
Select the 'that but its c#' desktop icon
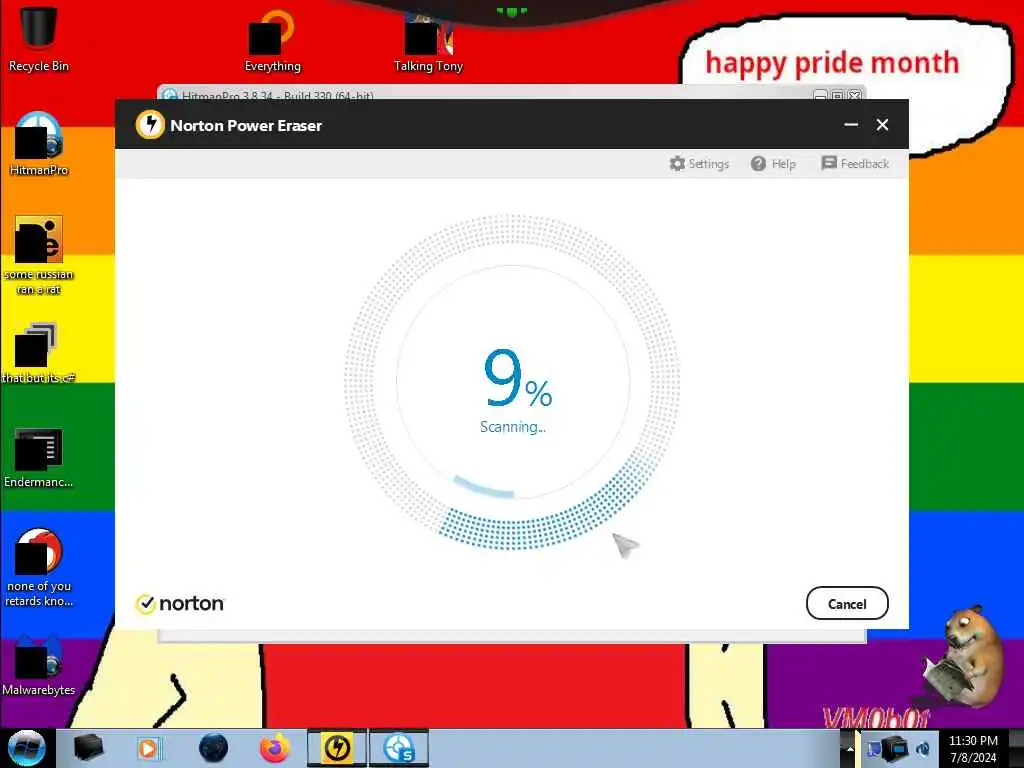point(39,353)
